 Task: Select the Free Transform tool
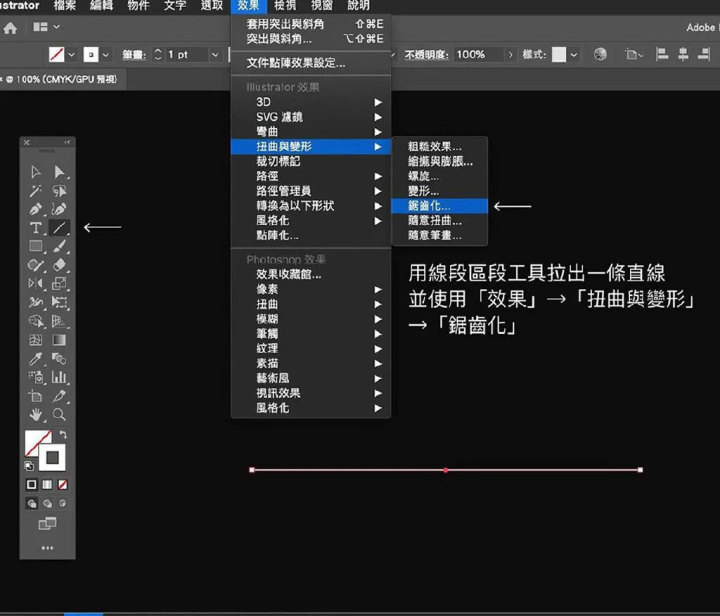(x=59, y=302)
